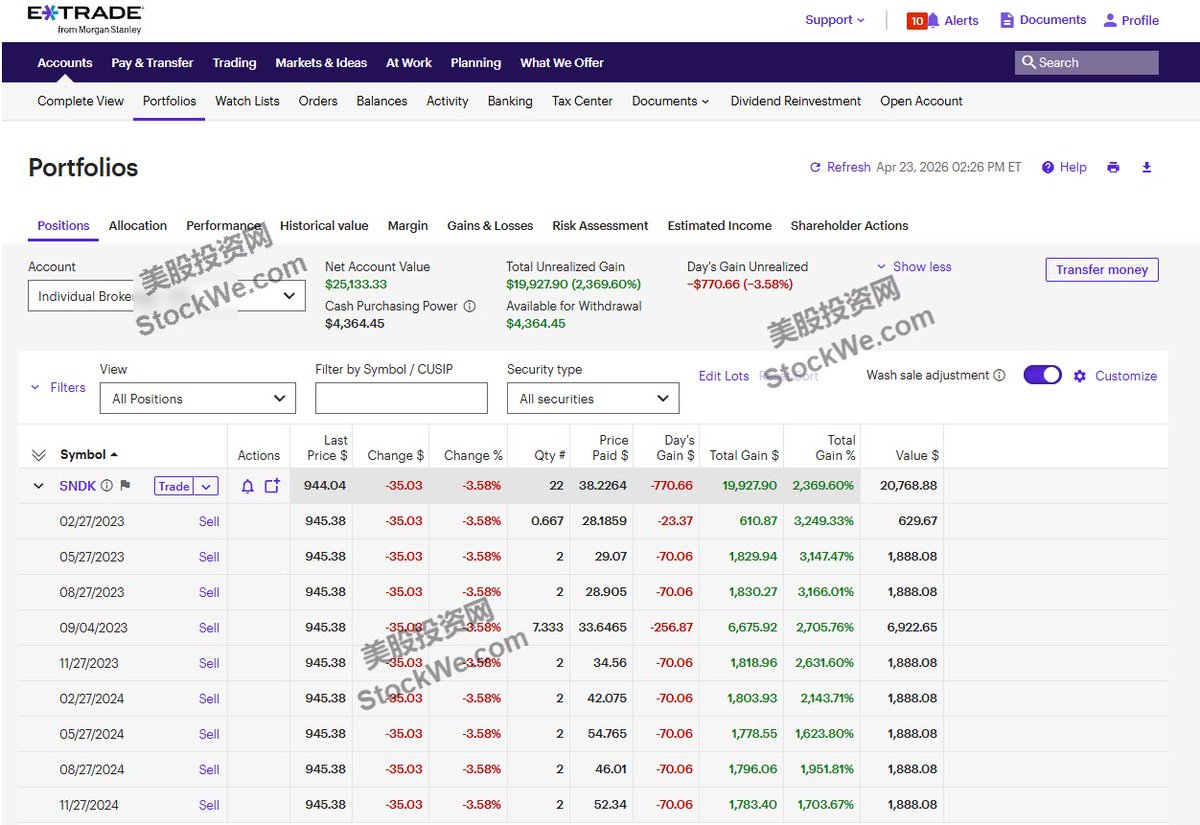Screen dimensions: 1200x825
Task: Open Customize gear settings
Action: tap(1115, 376)
